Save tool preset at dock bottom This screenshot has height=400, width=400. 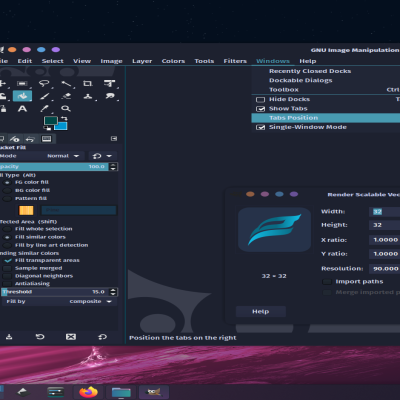click(9, 337)
